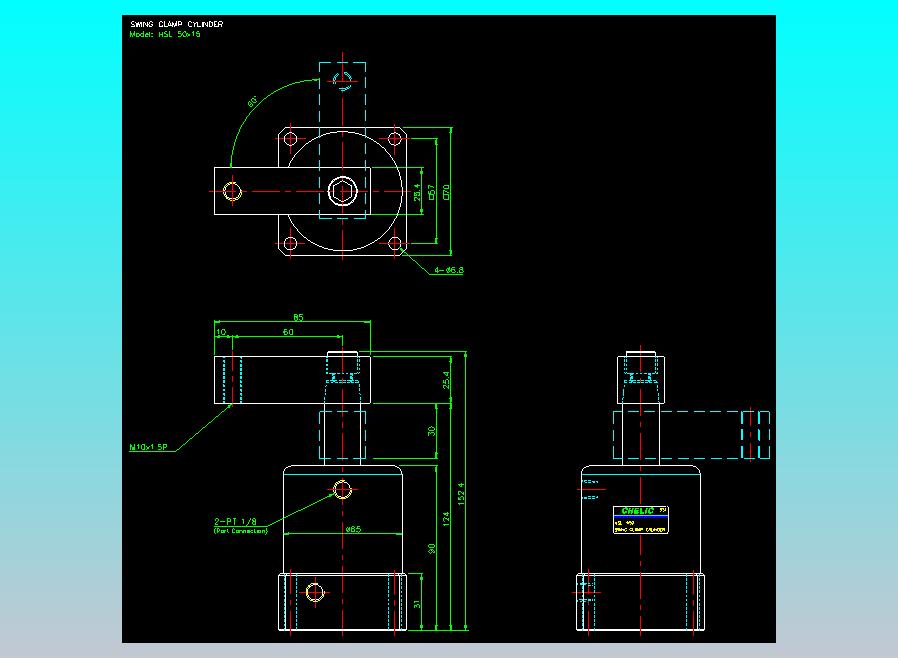Viewport: 898px width, 658px height.
Task: Select the green CHELIC nameplate logo
Action: [x=637, y=511]
